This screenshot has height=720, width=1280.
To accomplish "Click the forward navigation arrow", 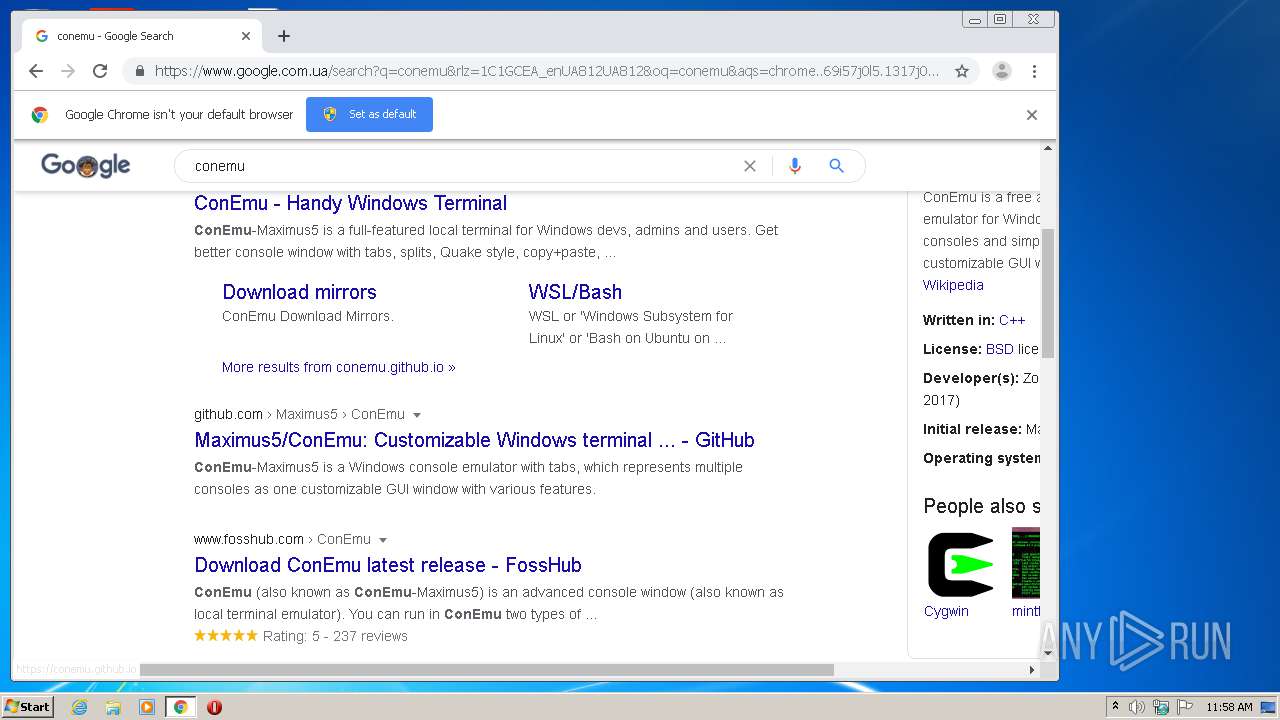I will click(x=68, y=71).
